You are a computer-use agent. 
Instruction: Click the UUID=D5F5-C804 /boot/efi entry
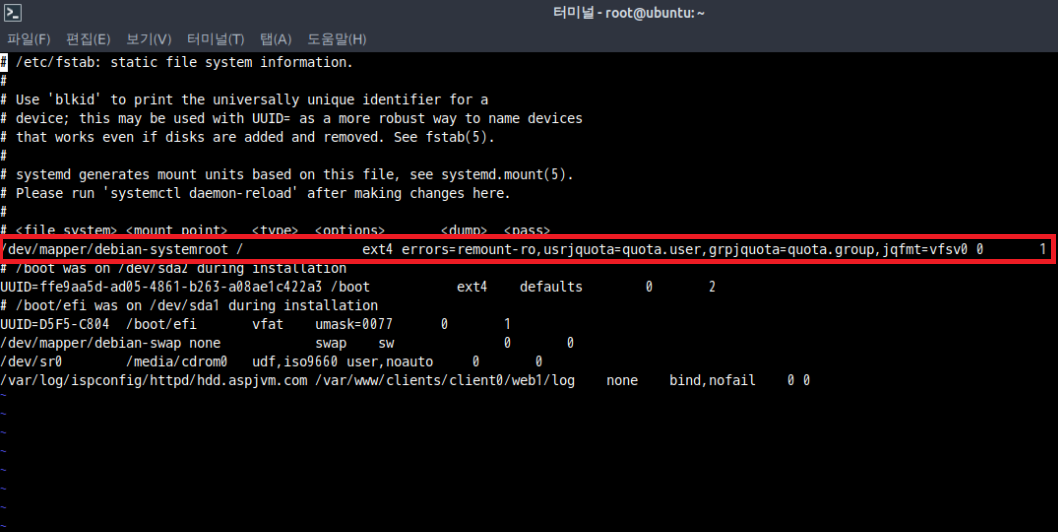[100, 325]
